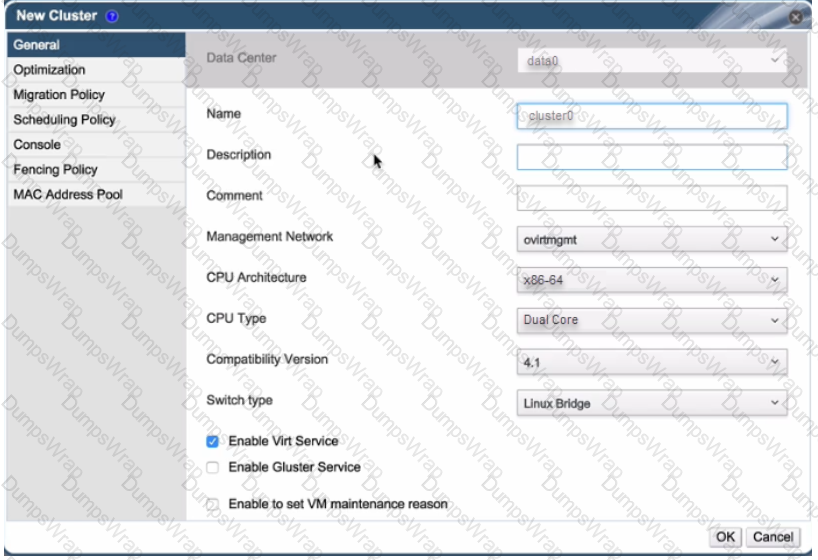Click the CPU Type label

tap(236, 318)
